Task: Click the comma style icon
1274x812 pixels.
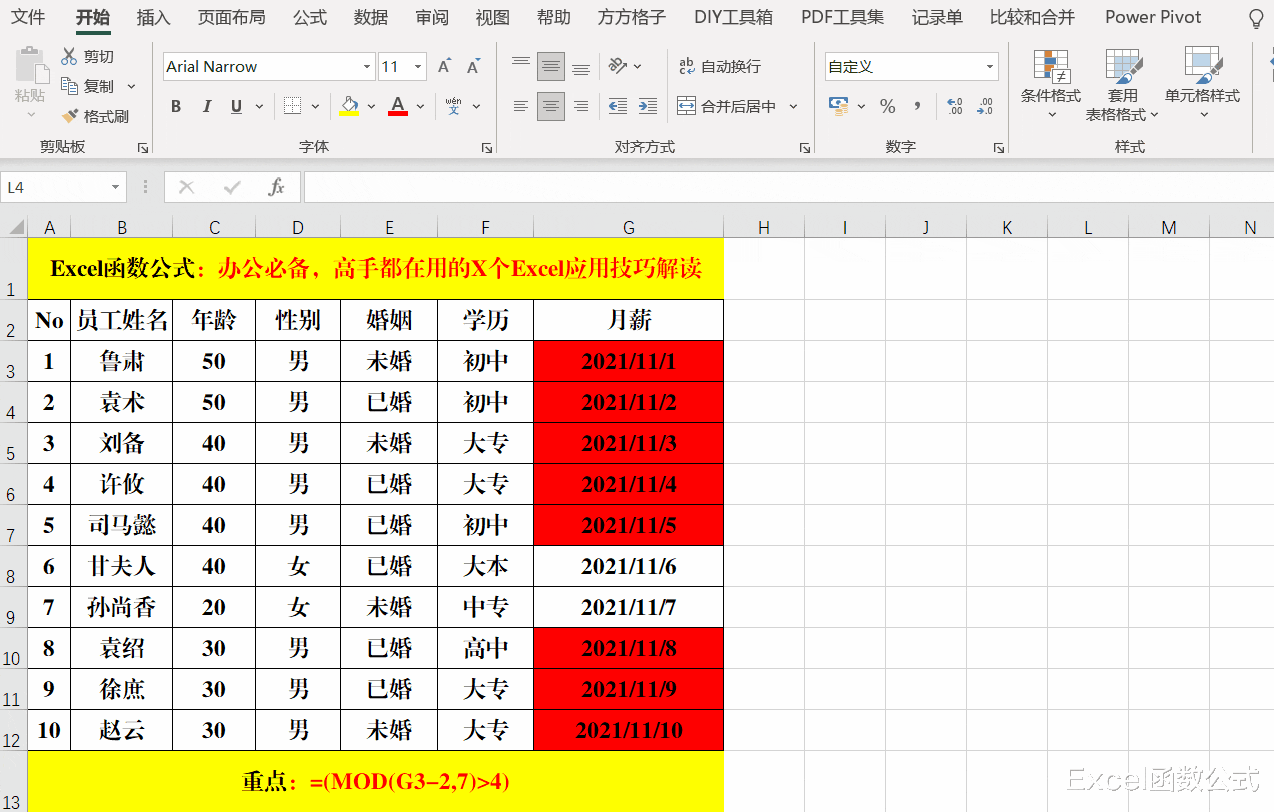Action: pyautogui.click(x=919, y=106)
